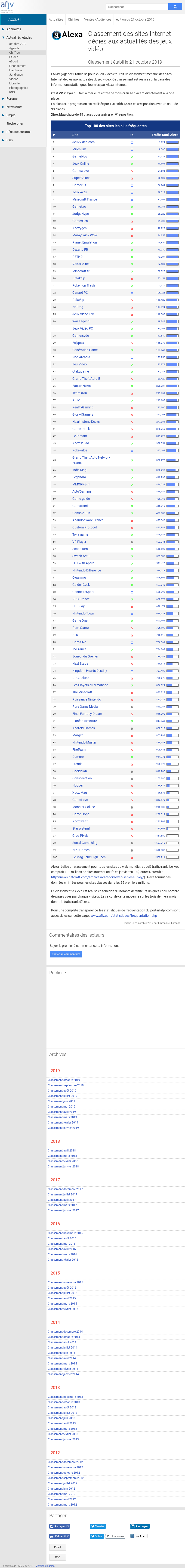Like the page with J'aime button

coord(60,1536)
